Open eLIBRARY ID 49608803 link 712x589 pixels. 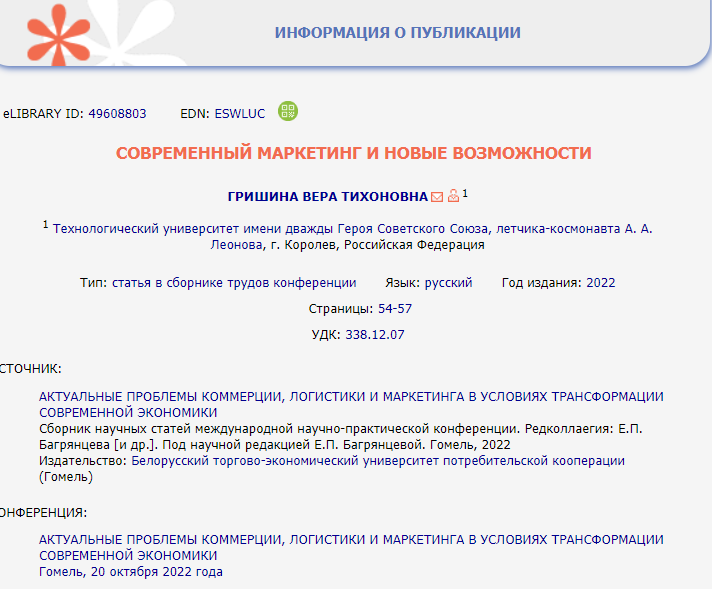pos(117,114)
